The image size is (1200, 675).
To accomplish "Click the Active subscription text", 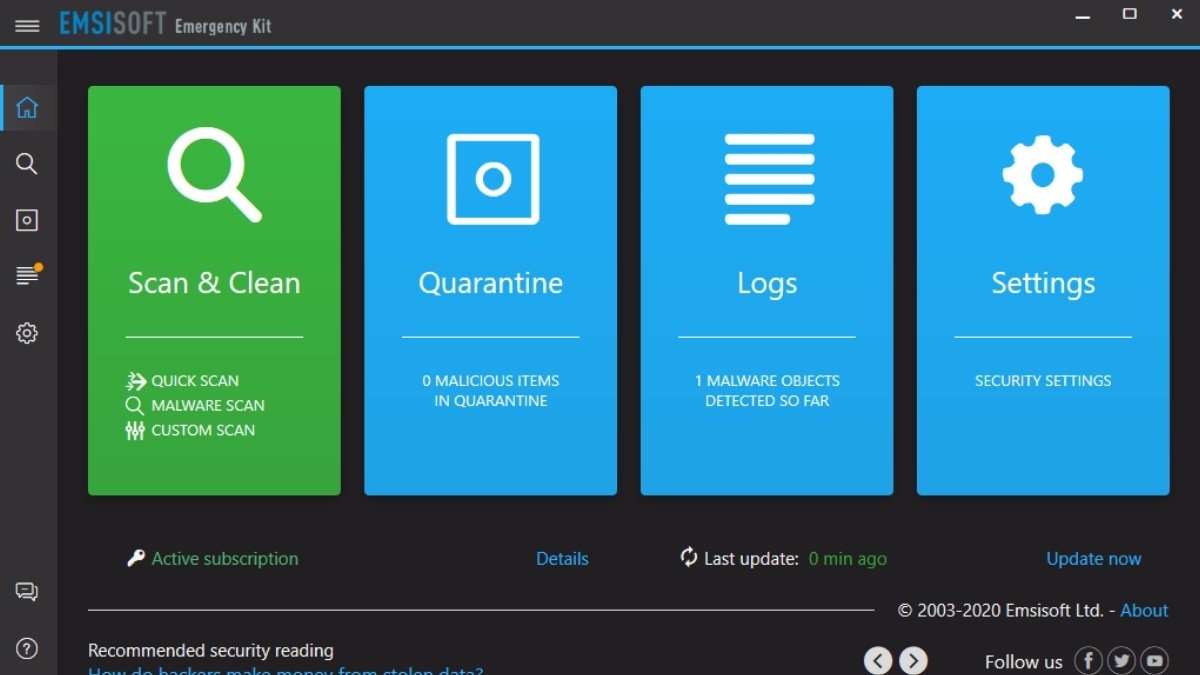I will point(225,559).
